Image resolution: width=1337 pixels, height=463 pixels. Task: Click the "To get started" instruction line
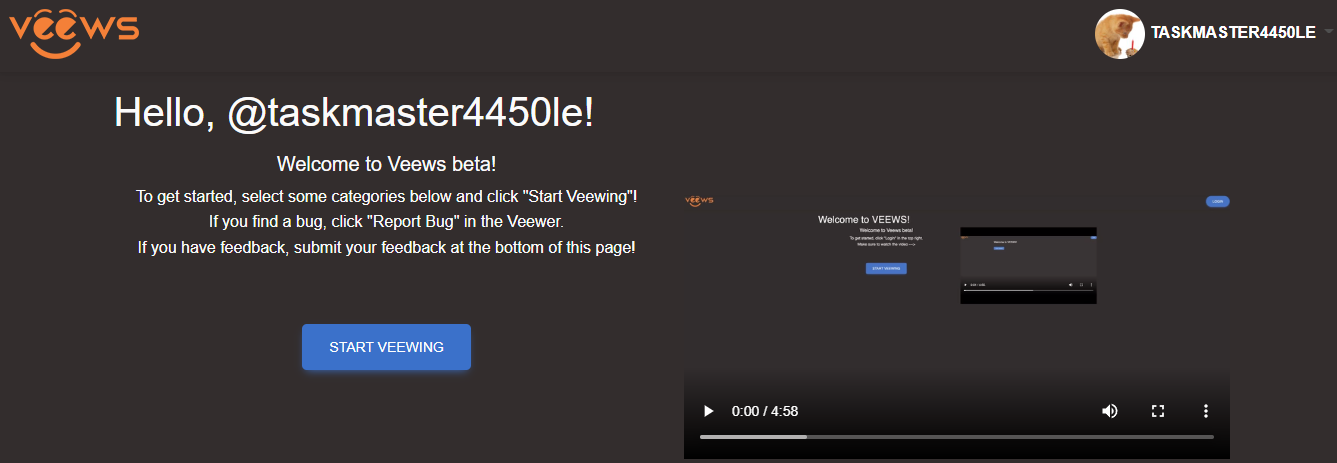click(x=387, y=196)
